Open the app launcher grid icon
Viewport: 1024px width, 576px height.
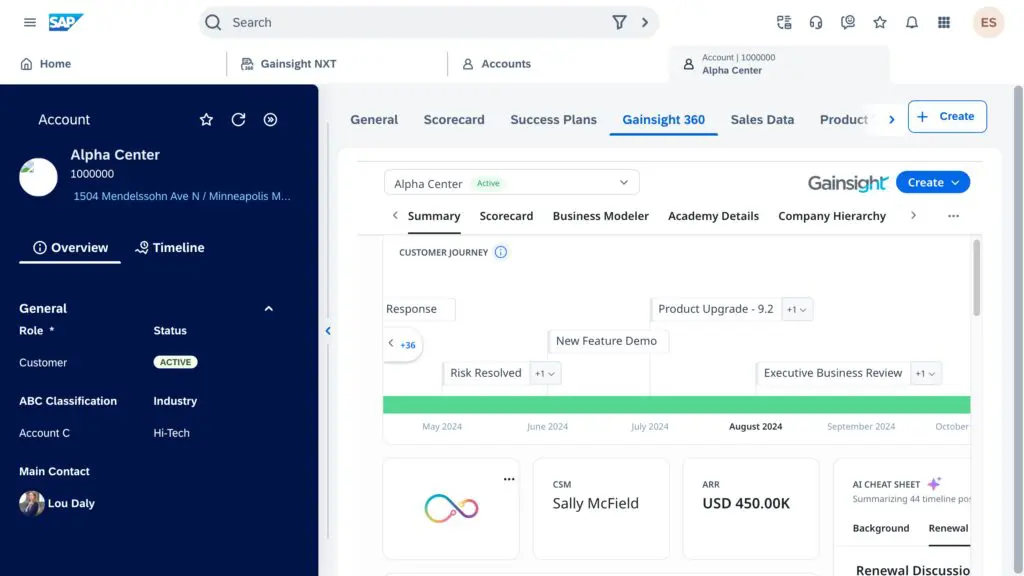coord(943,22)
